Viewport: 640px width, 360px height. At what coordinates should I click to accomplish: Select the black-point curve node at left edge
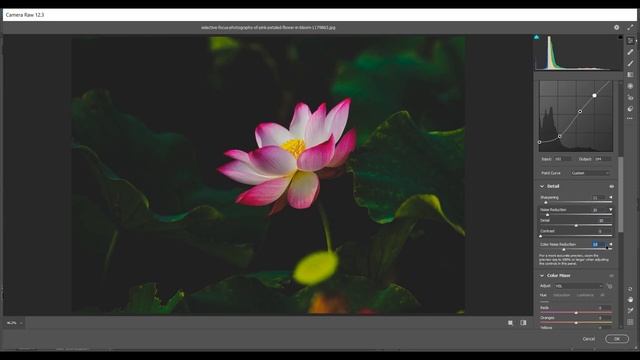(540, 142)
